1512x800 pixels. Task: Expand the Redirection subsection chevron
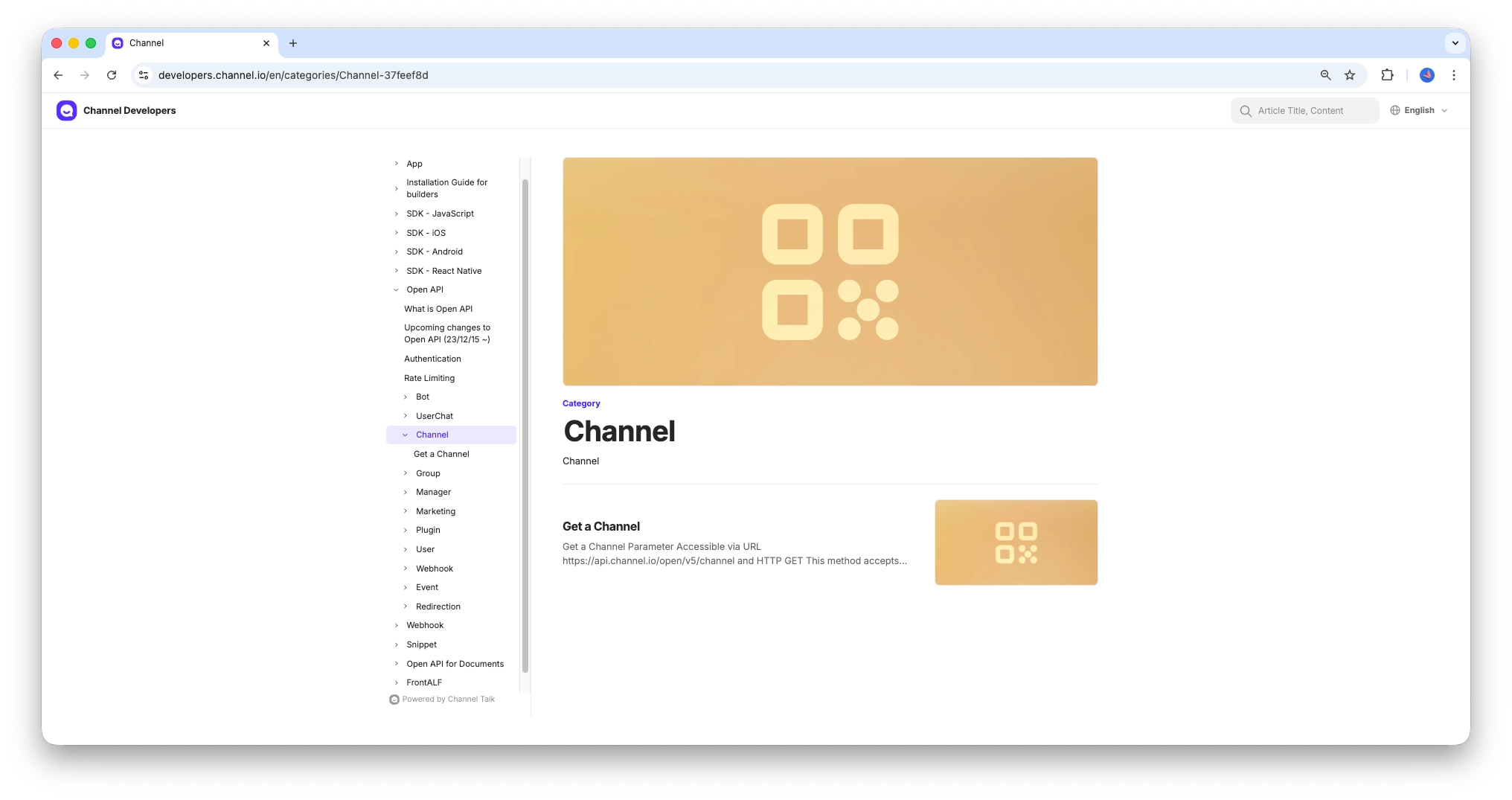click(406, 607)
